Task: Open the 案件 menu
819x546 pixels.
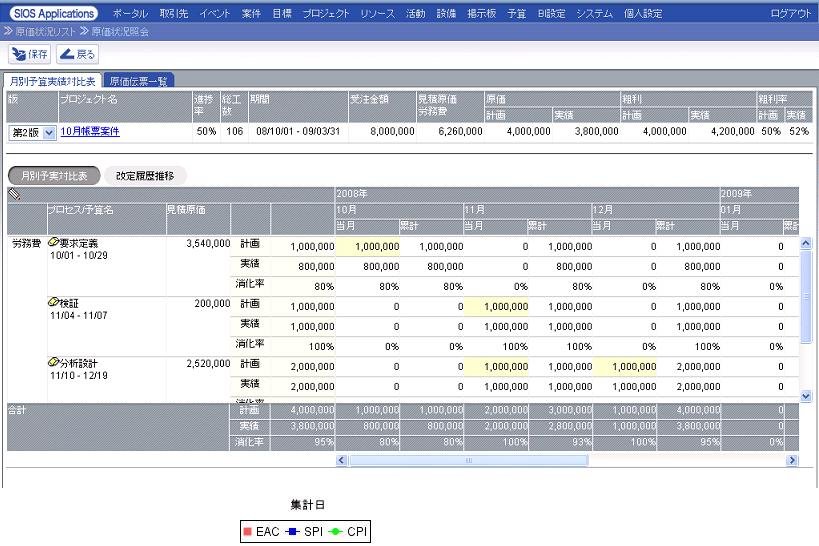Action: pyautogui.click(x=251, y=14)
